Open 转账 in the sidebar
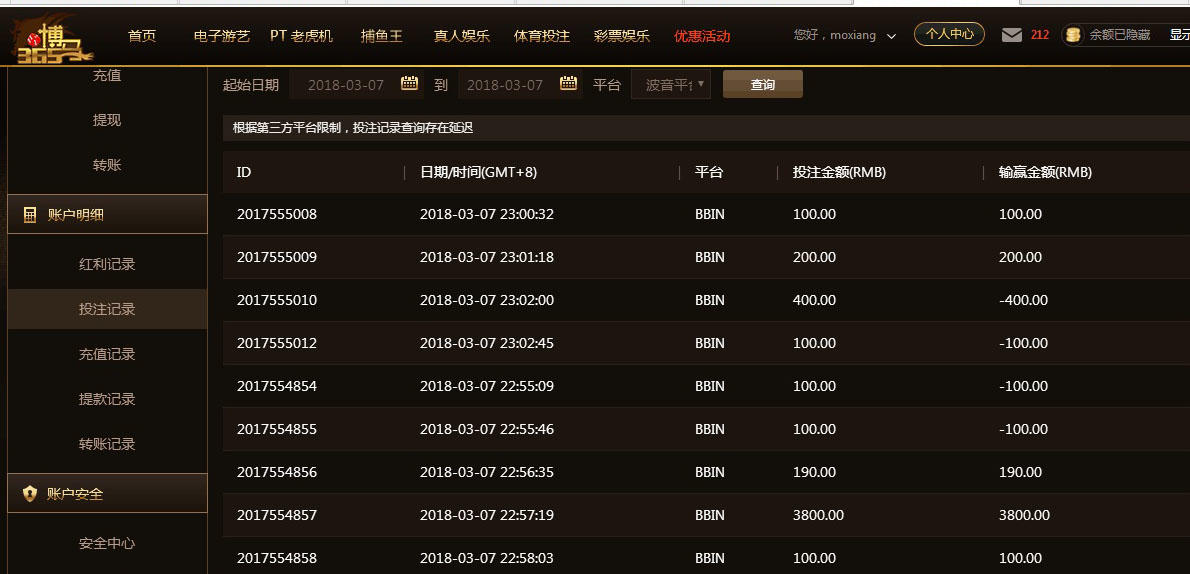The image size is (1190, 574). 107,165
